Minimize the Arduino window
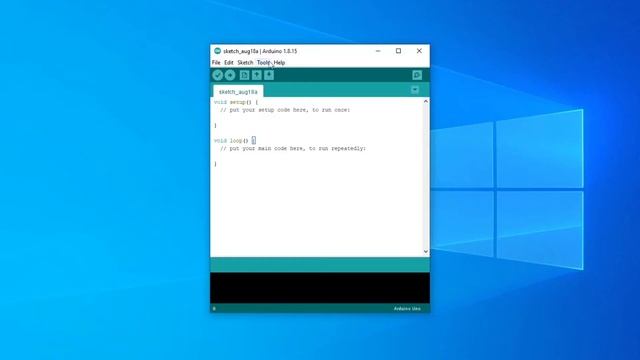Image resolution: width=640 pixels, height=360 pixels. tap(378, 51)
